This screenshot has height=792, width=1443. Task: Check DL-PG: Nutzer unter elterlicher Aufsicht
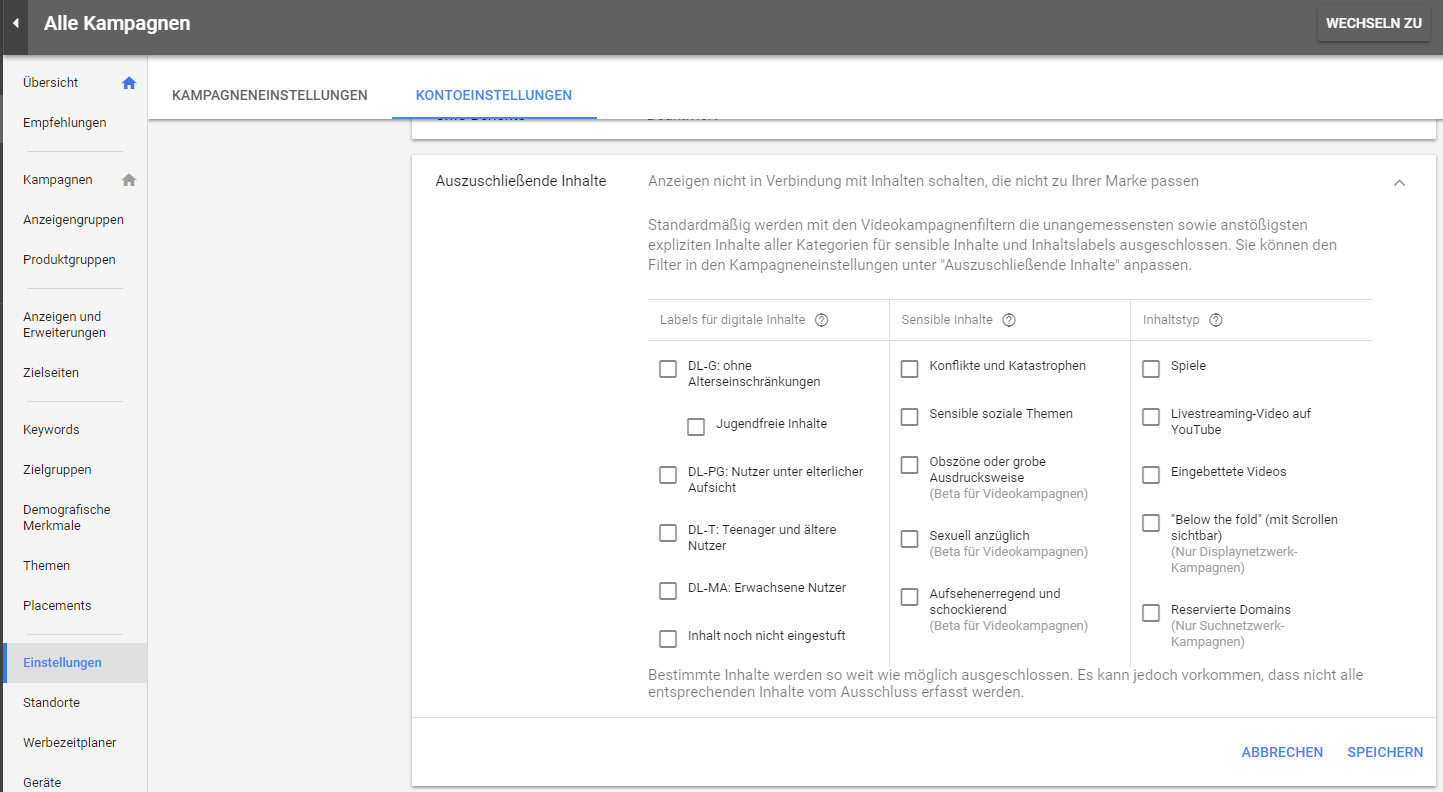pyautogui.click(x=668, y=475)
